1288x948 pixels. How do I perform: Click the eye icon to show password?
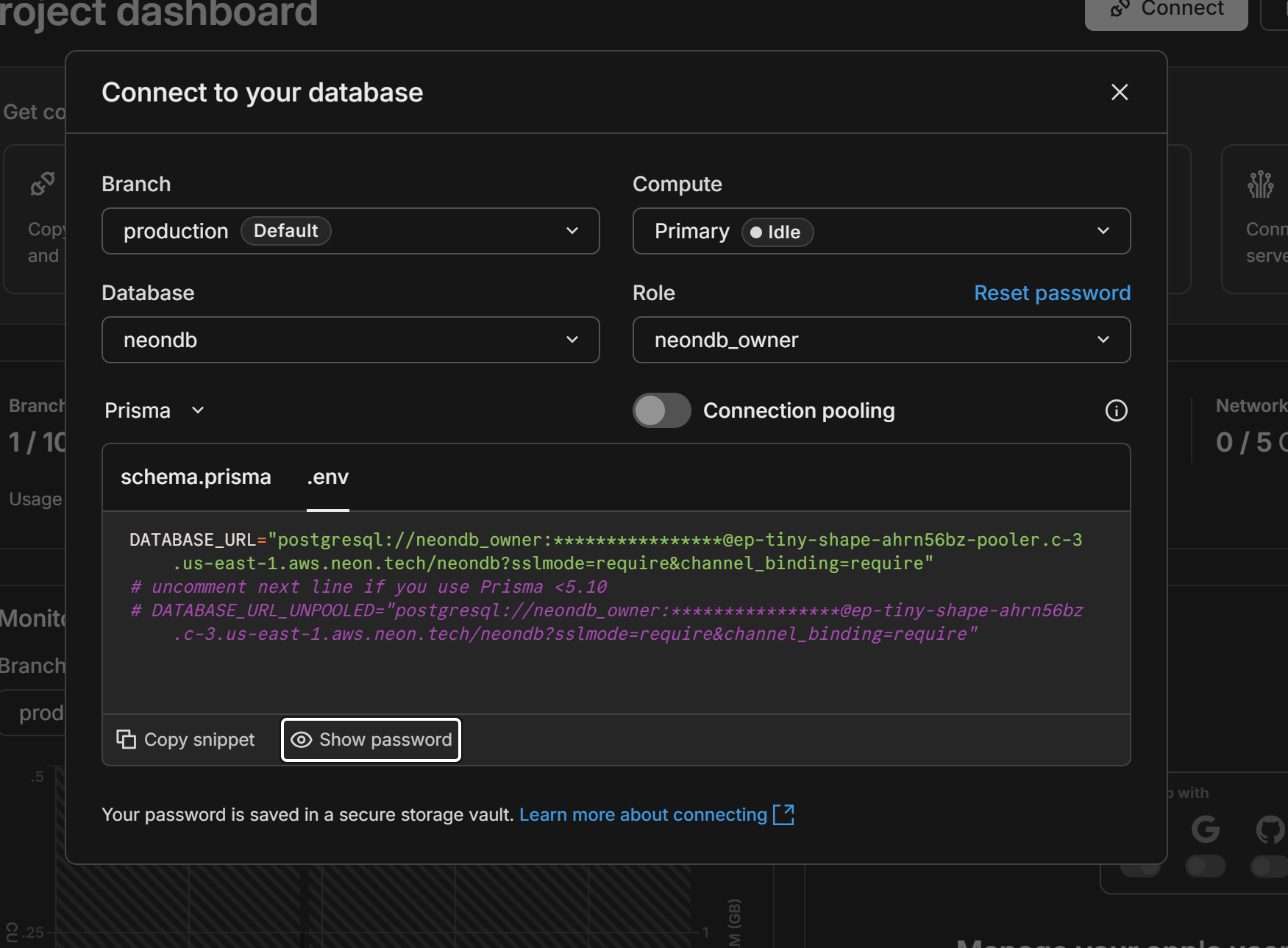302,740
